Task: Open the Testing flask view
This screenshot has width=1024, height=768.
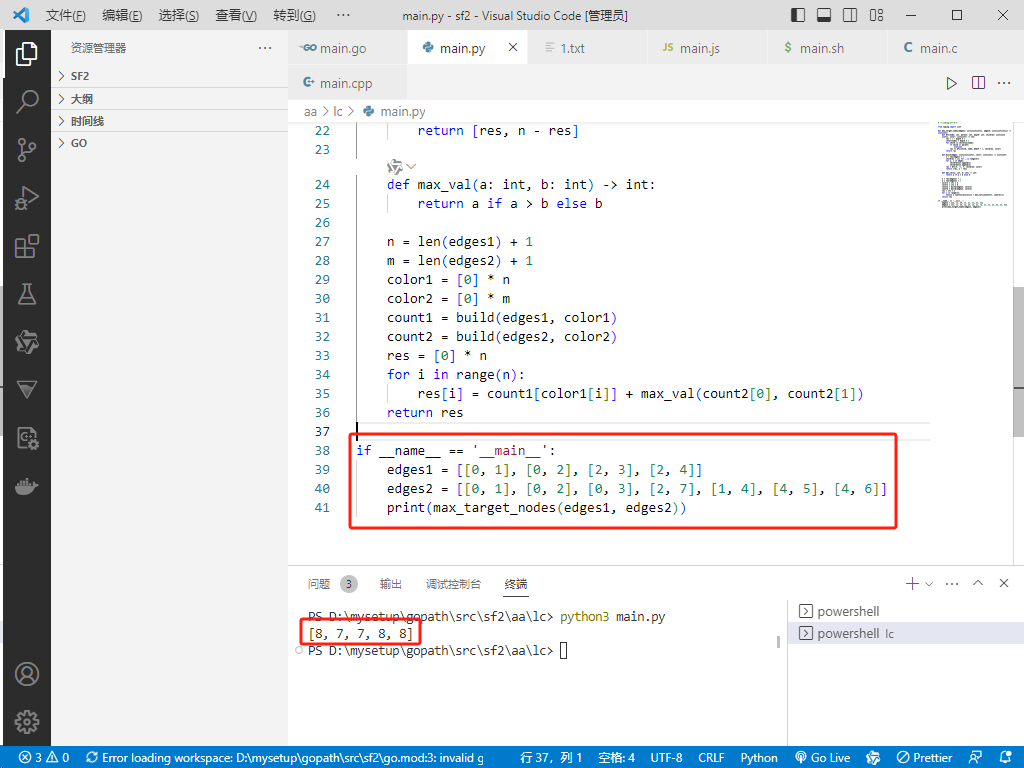Action: pos(27,294)
